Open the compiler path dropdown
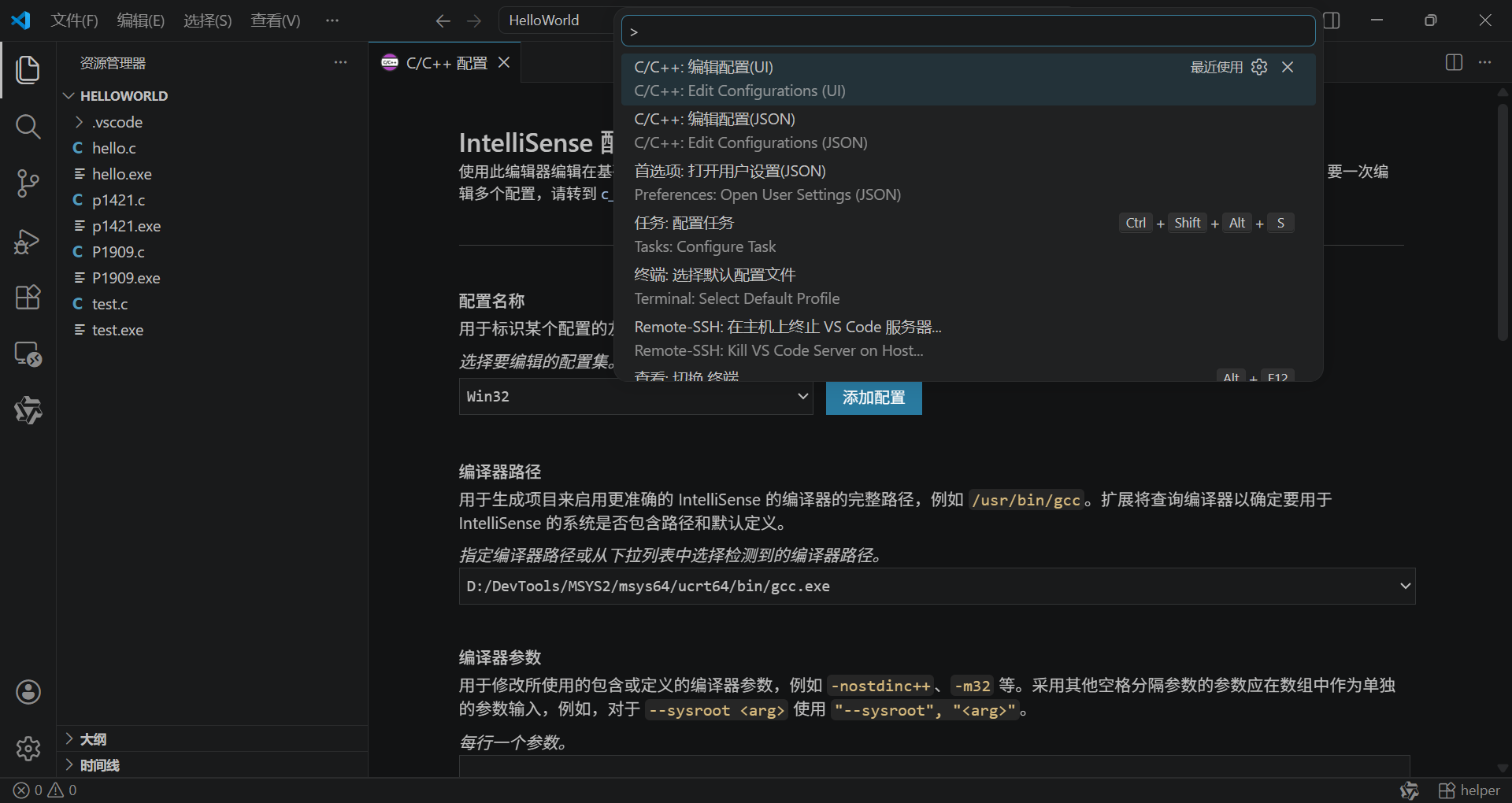 coord(937,586)
